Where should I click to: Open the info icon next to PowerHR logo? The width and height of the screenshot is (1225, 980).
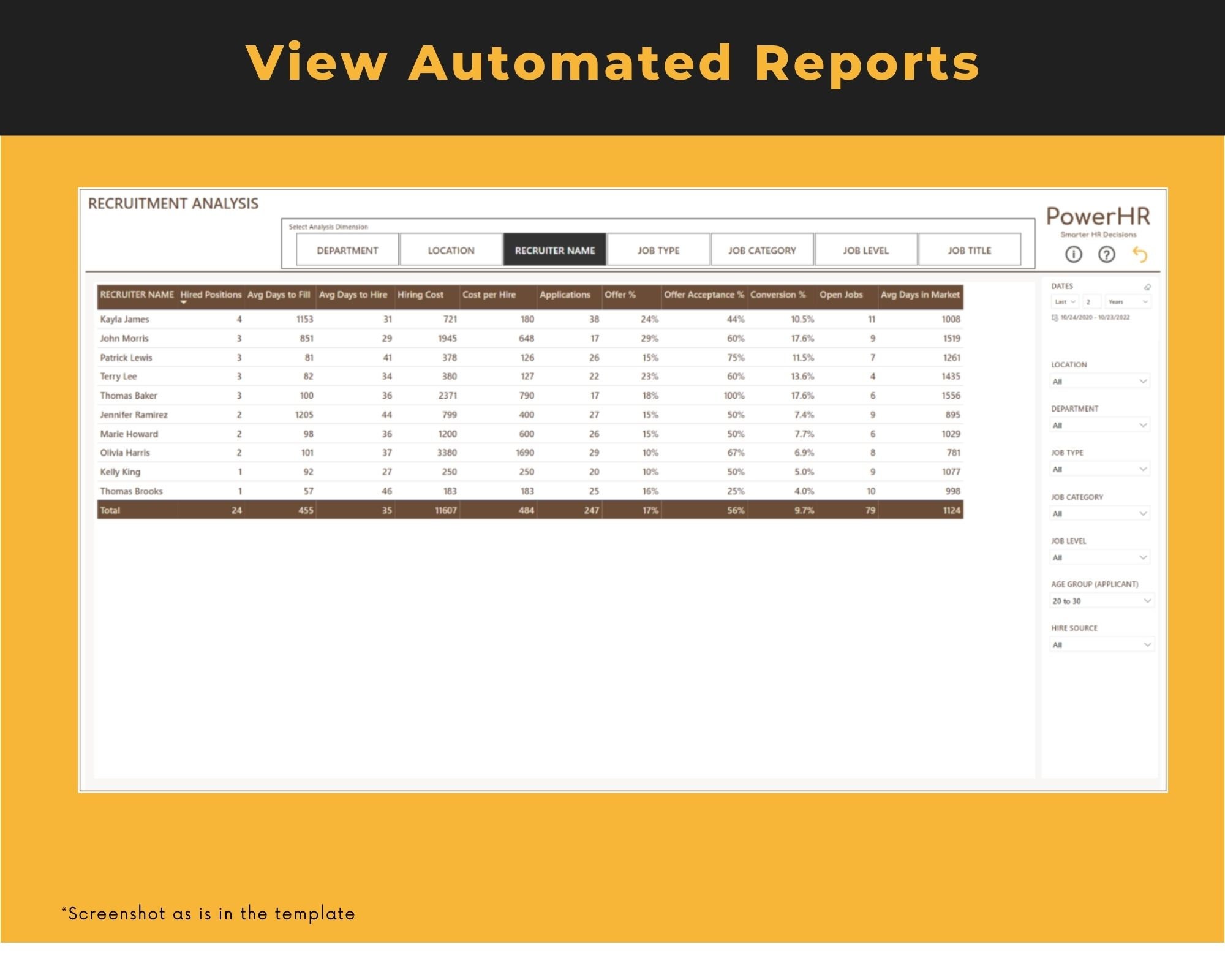(1074, 254)
